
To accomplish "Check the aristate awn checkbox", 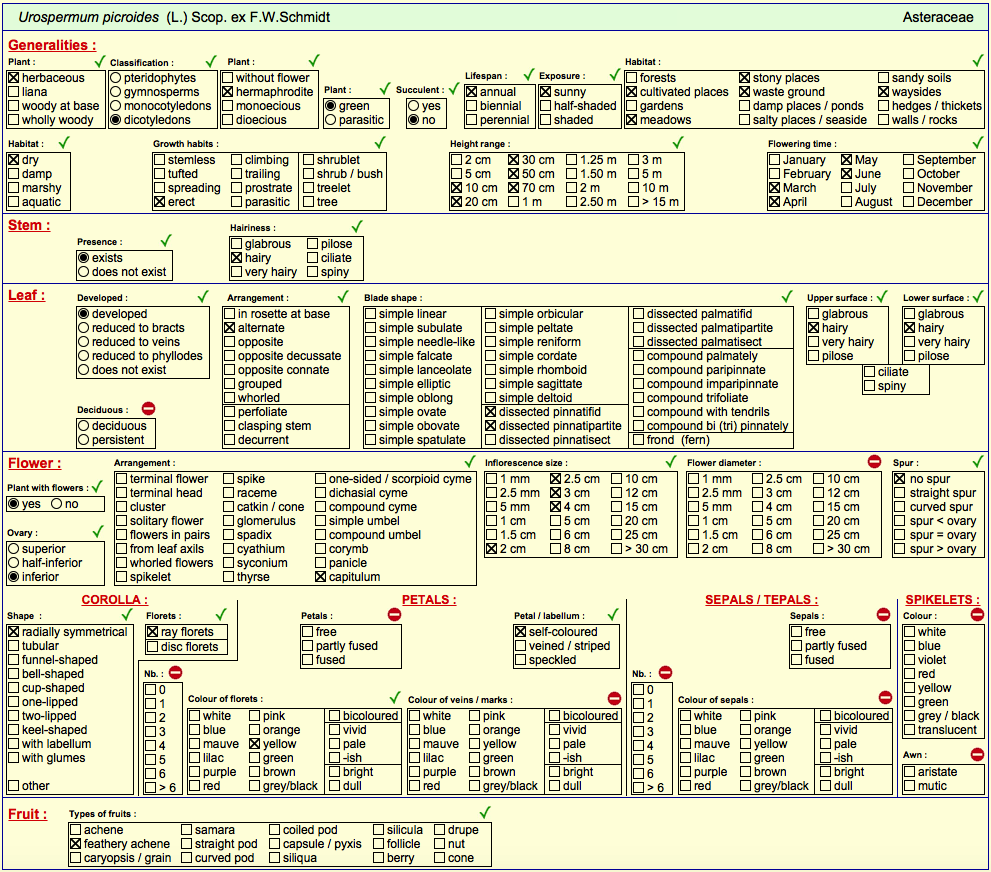I will 909,772.
